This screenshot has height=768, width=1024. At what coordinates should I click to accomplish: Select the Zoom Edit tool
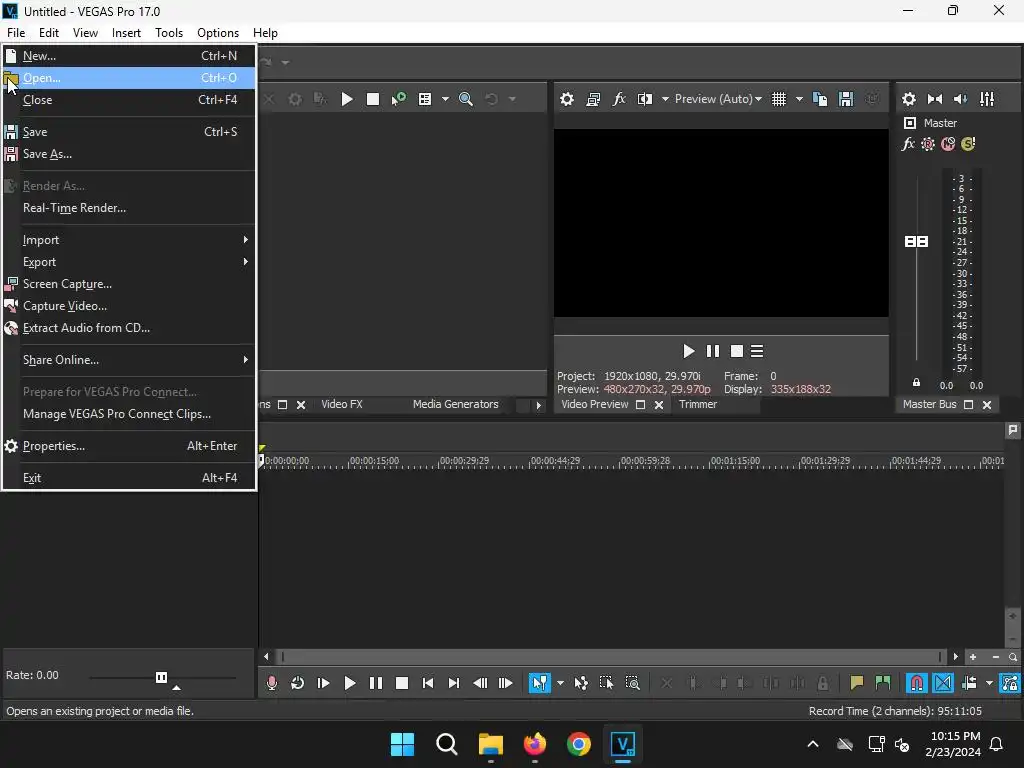(x=632, y=683)
